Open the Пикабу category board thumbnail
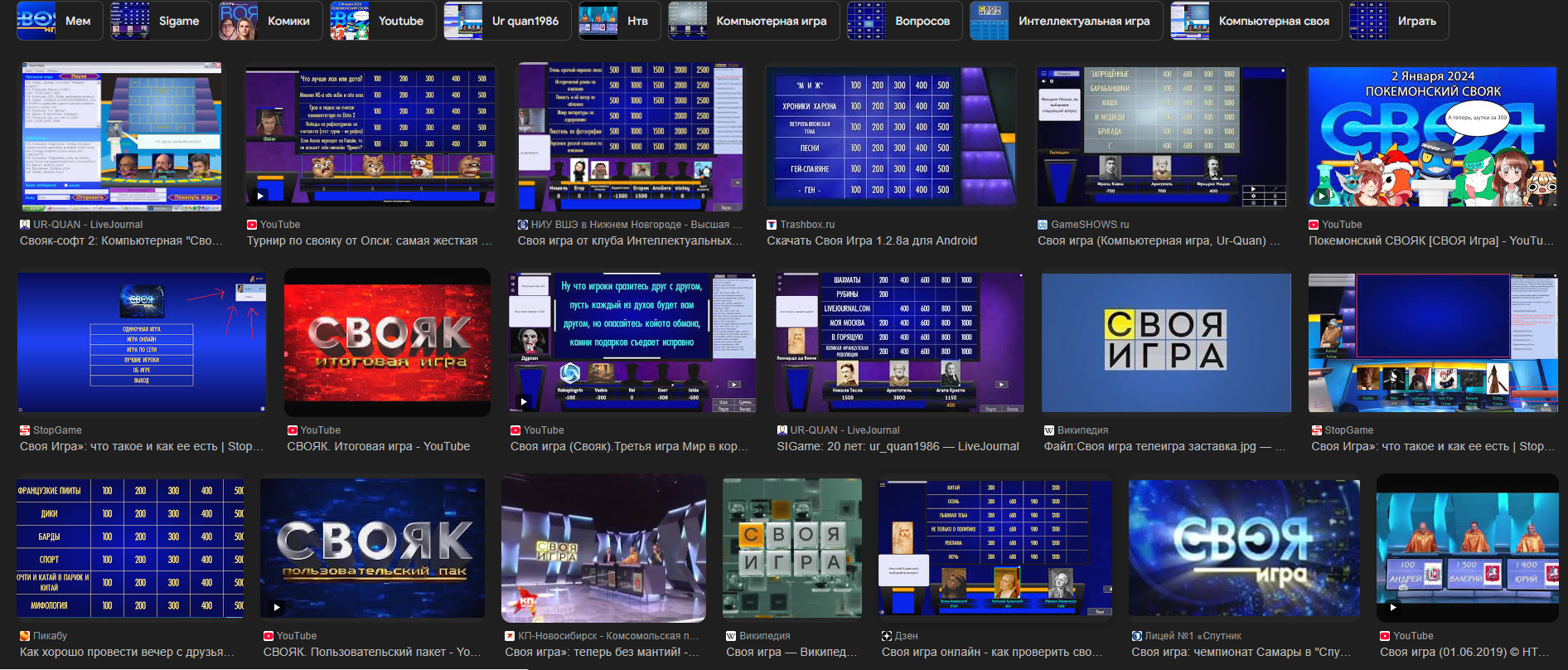The image size is (1568, 670). (131, 548)
